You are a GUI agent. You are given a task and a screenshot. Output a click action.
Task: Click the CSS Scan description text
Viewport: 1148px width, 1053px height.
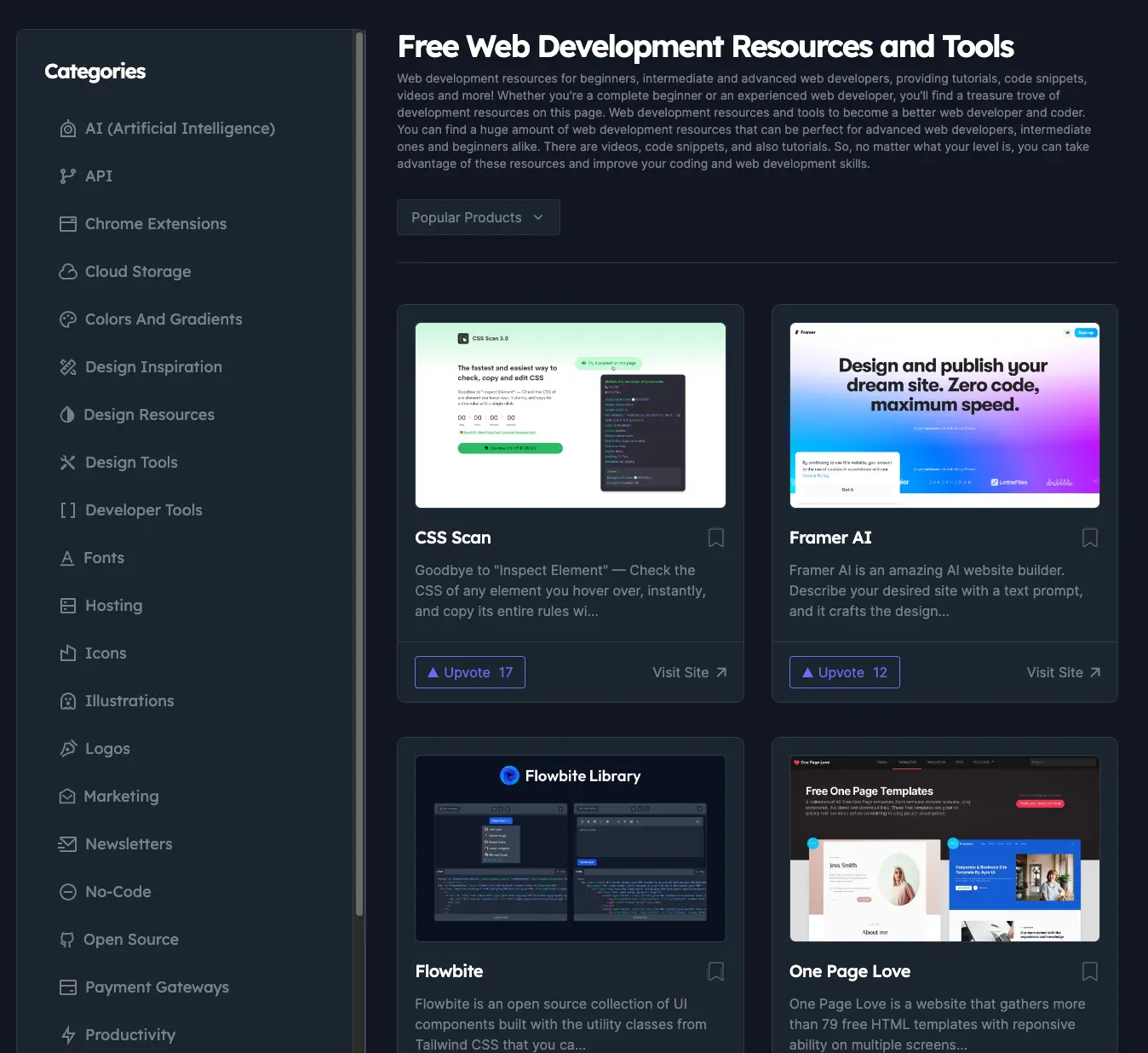point(560,590)
